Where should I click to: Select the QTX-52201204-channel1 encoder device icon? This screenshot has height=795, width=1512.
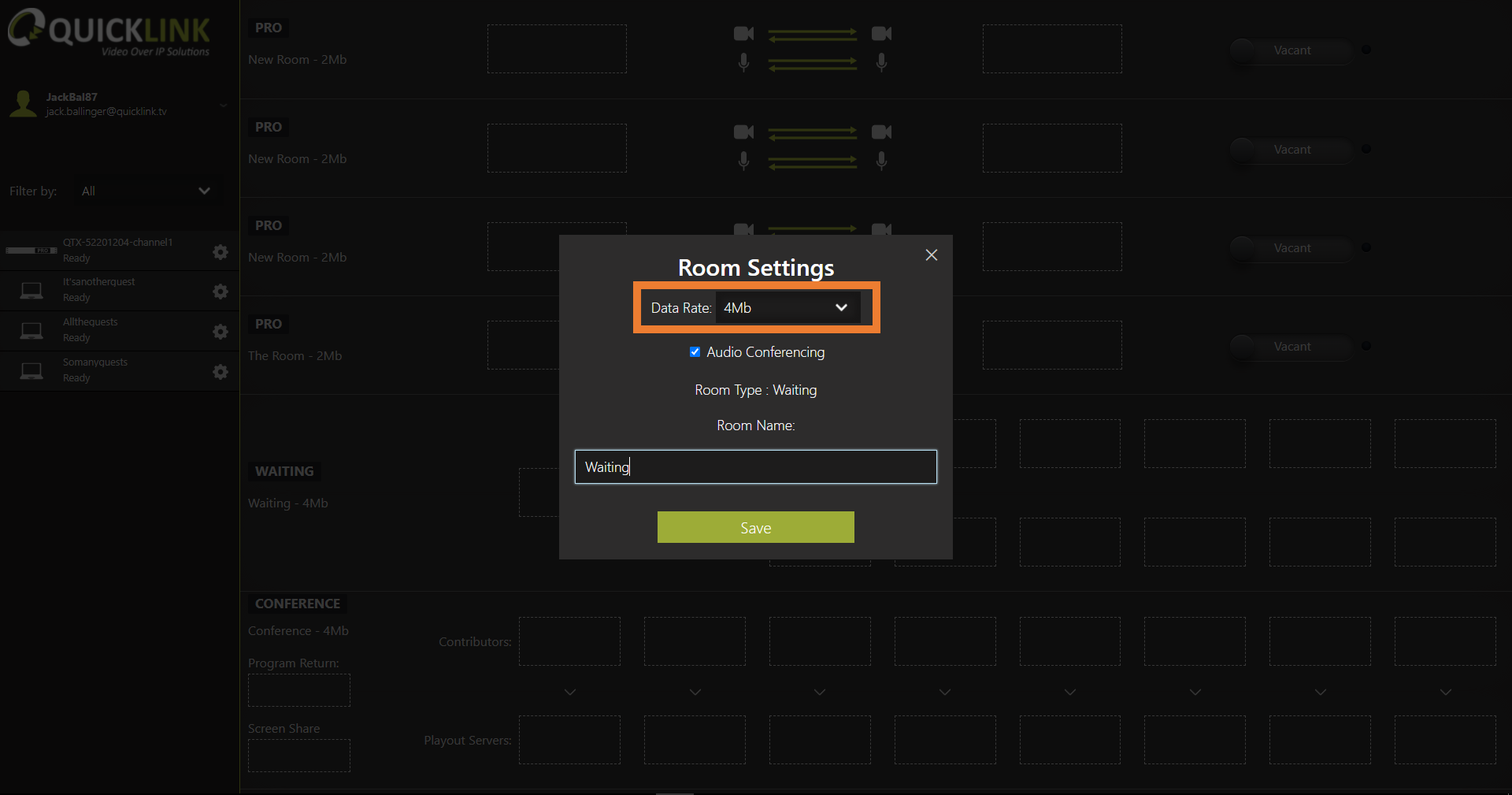(x=31, y=251)
